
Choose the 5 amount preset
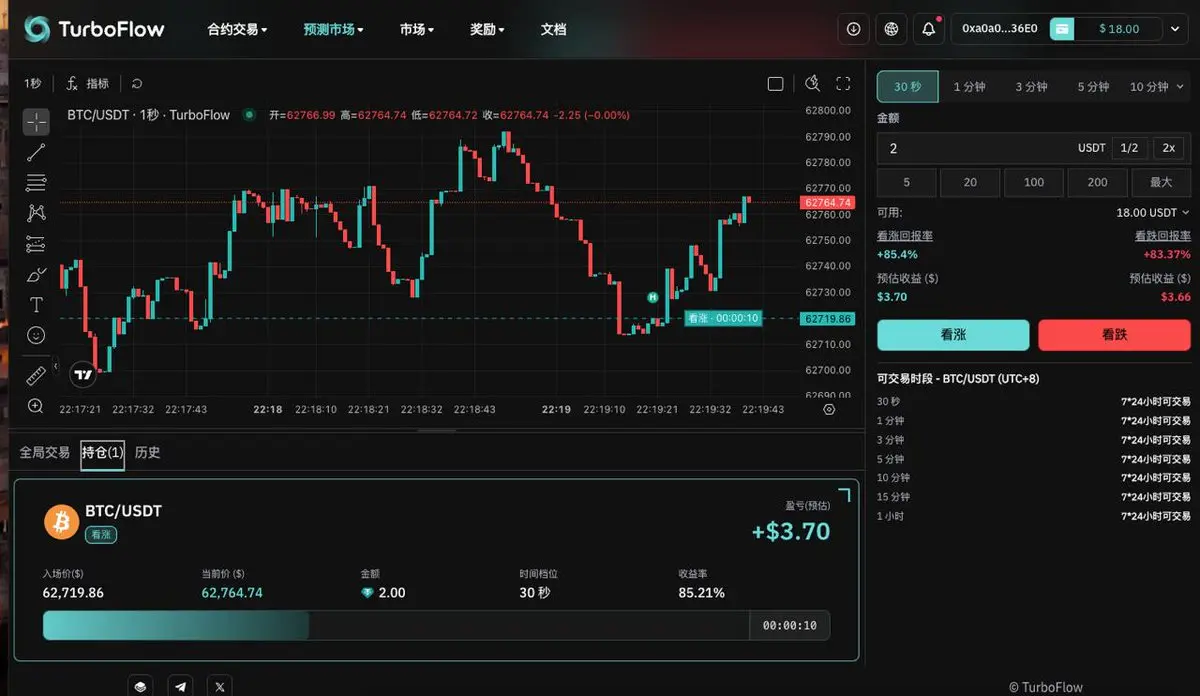pyautogui.click(x=907, y=182)
